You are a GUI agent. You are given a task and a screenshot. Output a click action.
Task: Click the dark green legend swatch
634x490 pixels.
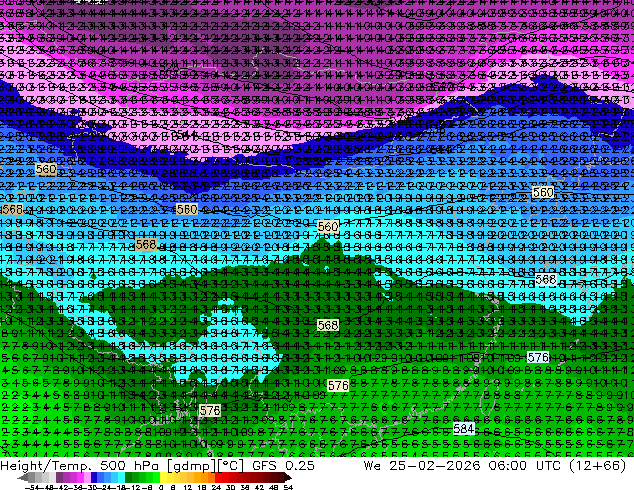pos(129,477)
